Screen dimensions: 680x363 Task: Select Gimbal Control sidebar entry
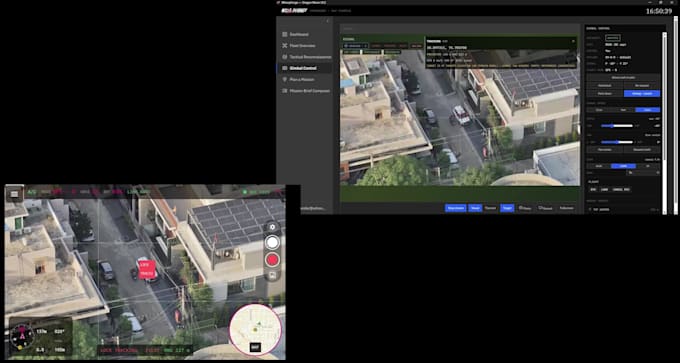coord(304,68)
